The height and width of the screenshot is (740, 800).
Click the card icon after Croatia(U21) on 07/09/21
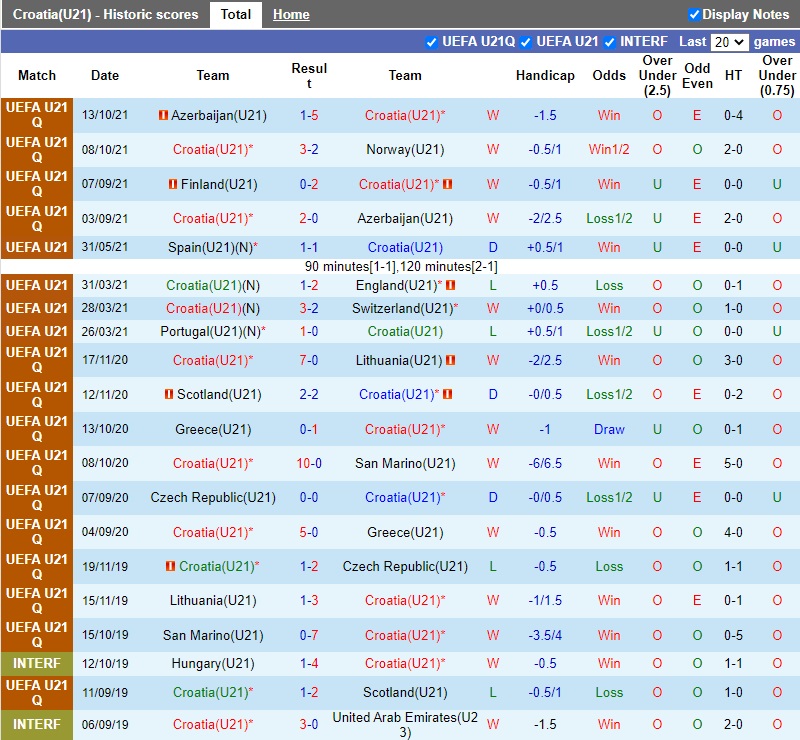coord(448,185)
